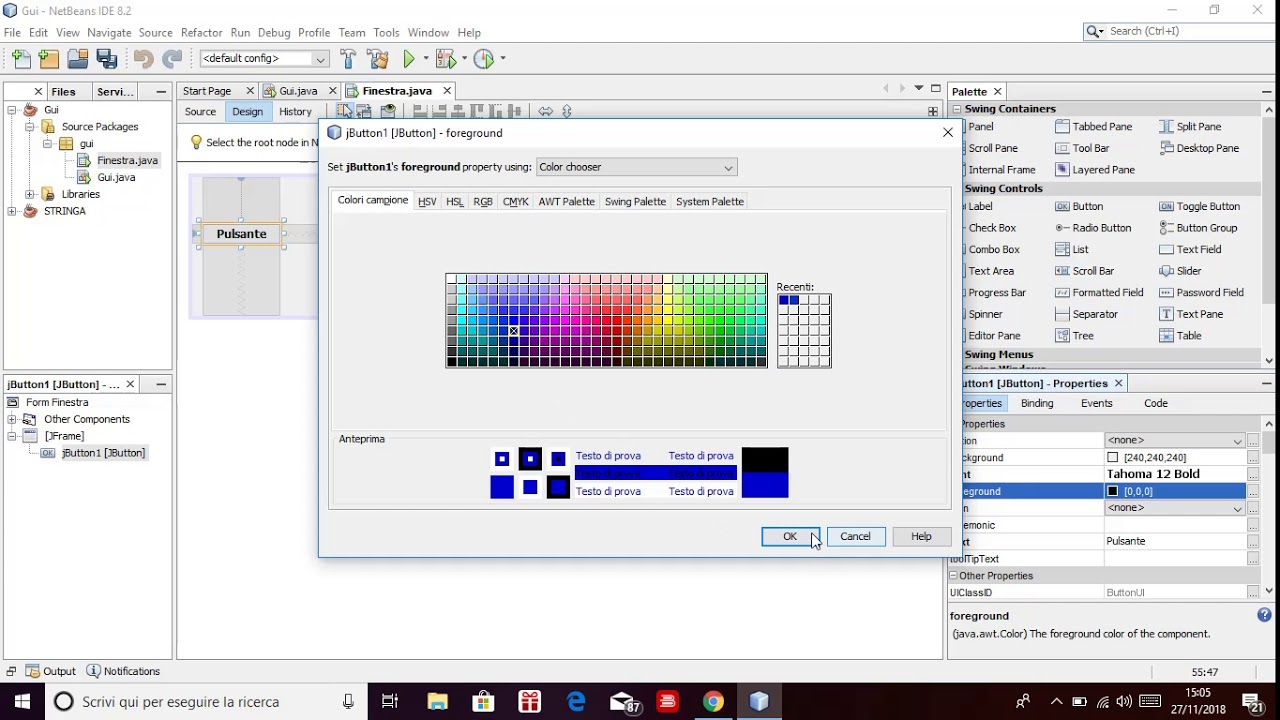Click the Preview Design eye icon
The width and height of the screenshot is (1280, 720).
389,111
